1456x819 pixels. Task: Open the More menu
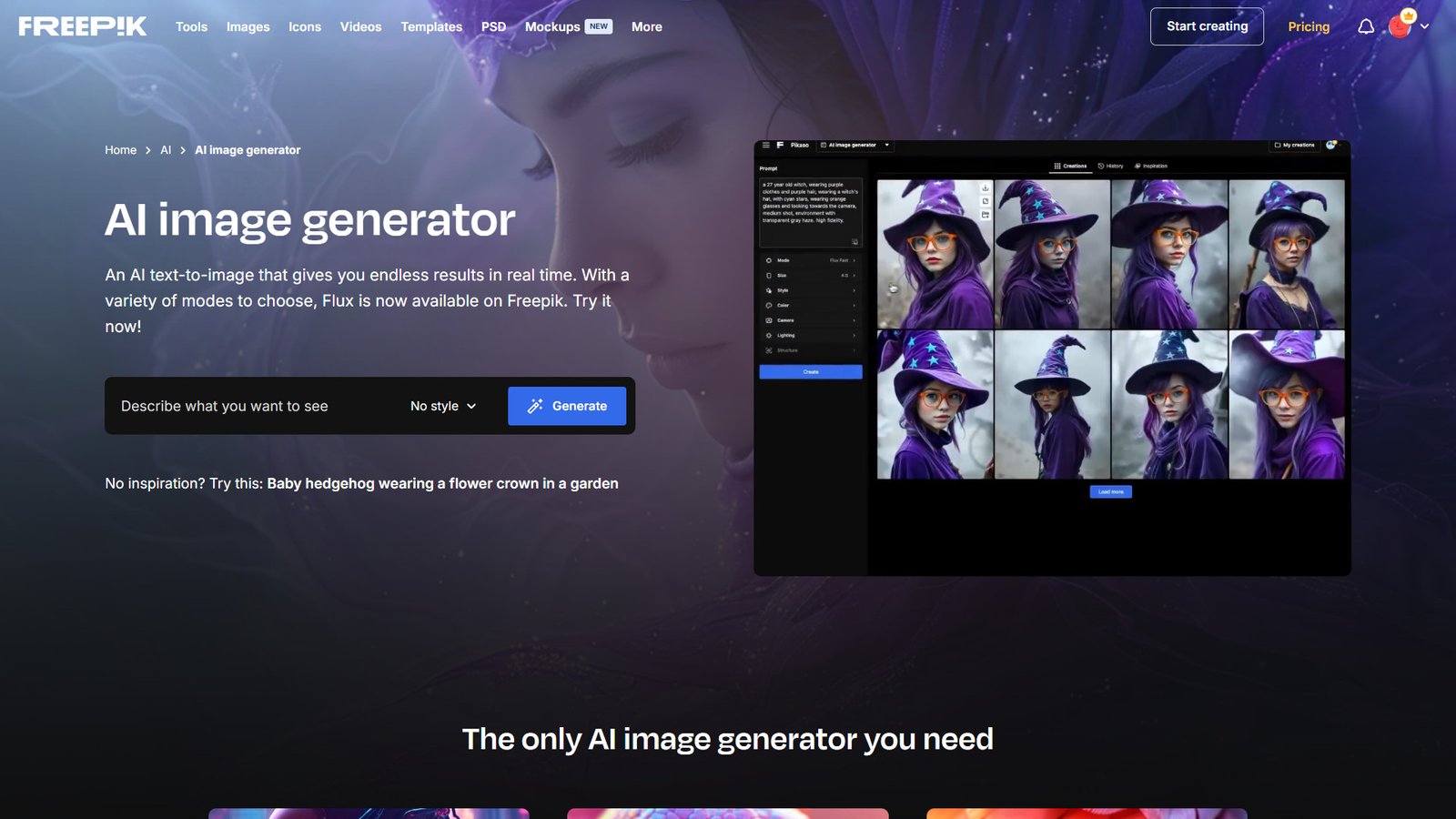coord(646,26)
